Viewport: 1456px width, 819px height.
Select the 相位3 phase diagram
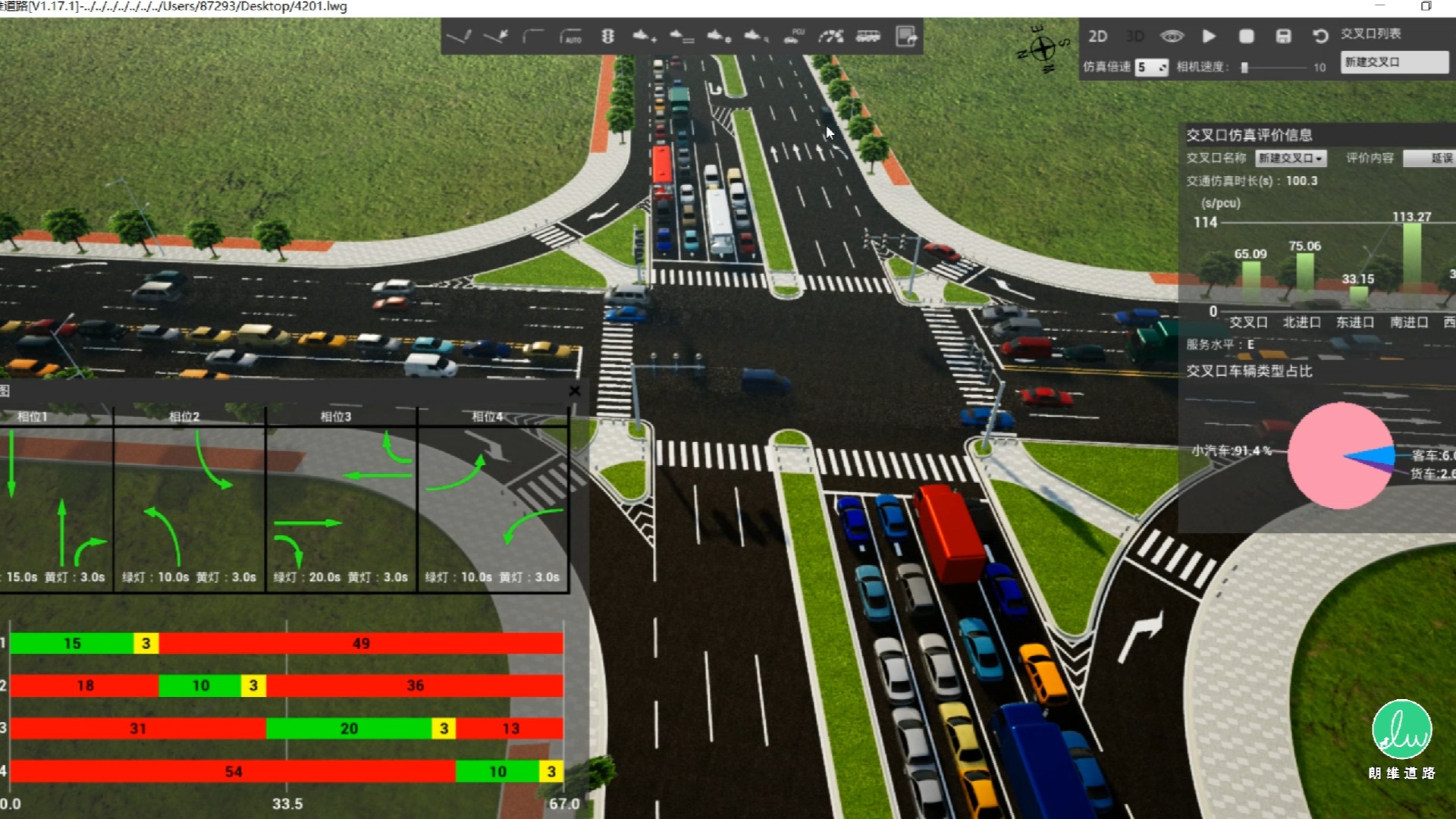click(x=341, y=500)
